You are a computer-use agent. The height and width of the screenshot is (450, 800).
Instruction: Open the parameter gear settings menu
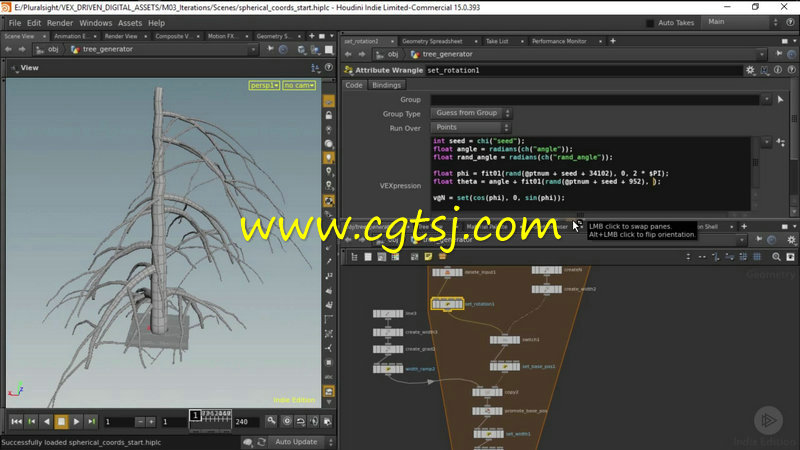[750, 70]
